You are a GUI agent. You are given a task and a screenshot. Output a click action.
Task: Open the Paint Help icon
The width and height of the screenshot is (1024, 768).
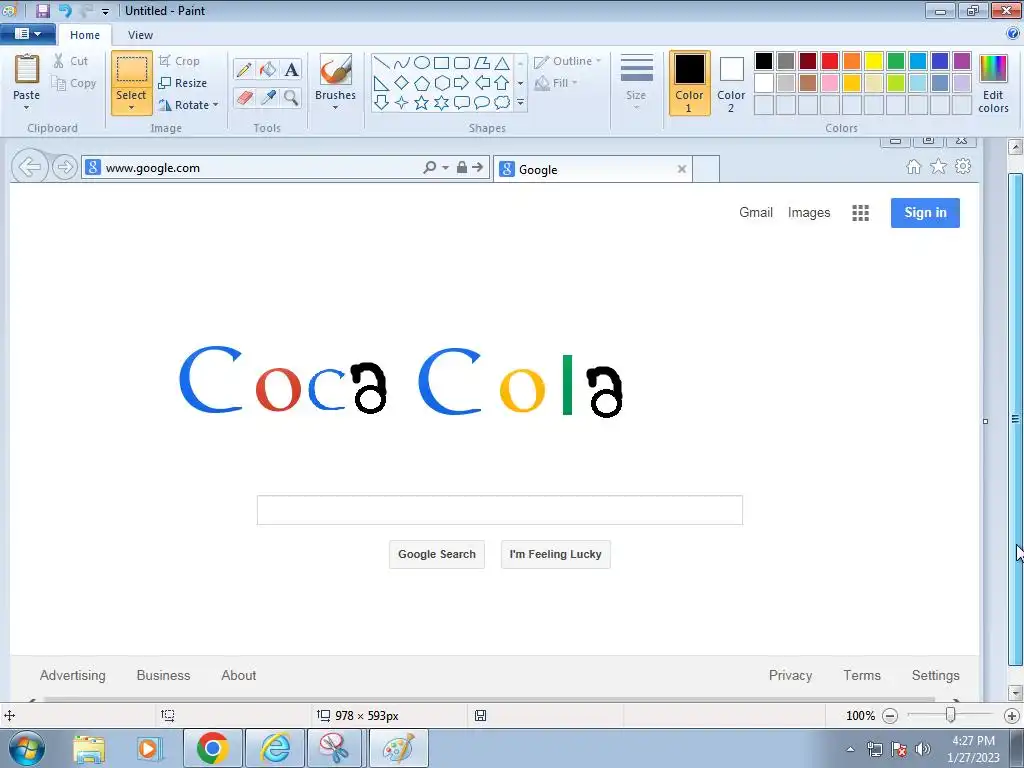point(1014,34)
